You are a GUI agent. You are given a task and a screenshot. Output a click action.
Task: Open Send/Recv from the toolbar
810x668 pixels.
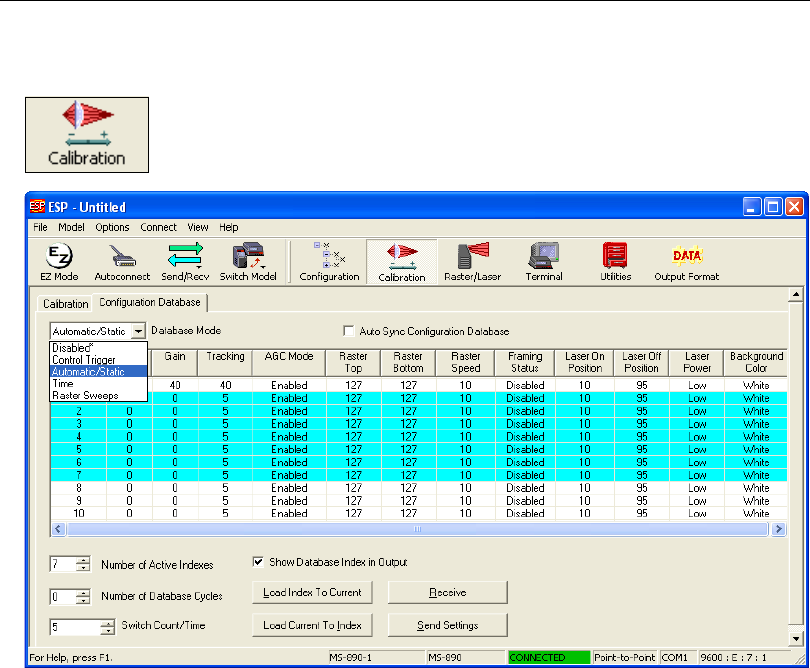click(183, 260)
